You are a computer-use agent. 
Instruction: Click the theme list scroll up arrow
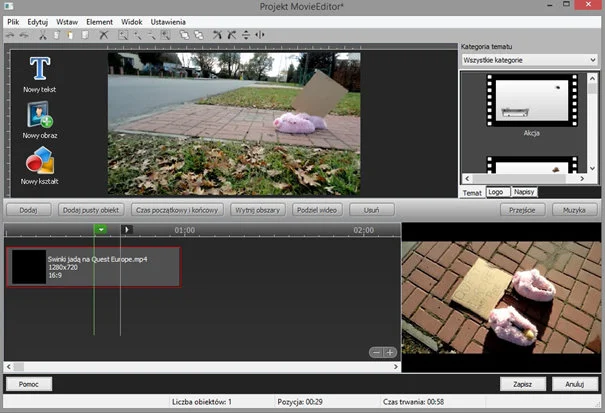593,78
